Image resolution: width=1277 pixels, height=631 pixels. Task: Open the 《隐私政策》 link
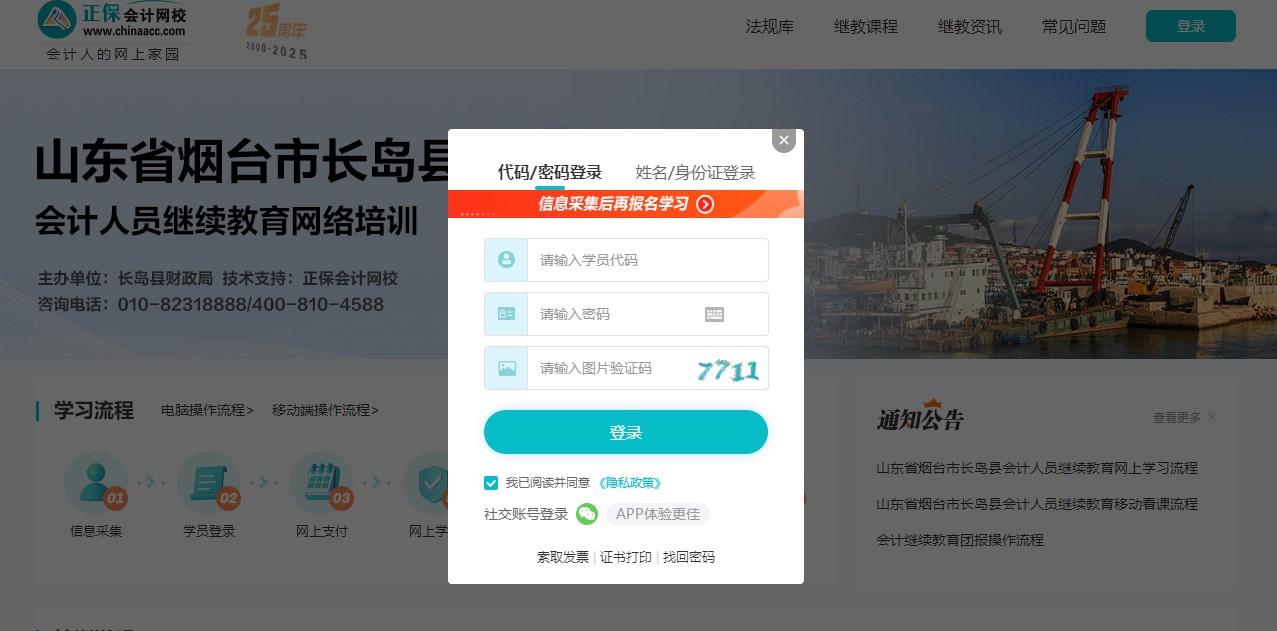pos(630,483)
